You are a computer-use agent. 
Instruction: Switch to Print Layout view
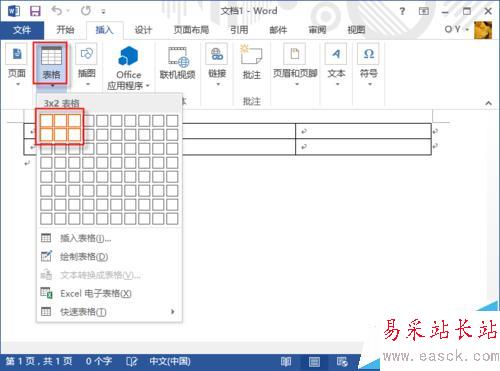point(314,362)
